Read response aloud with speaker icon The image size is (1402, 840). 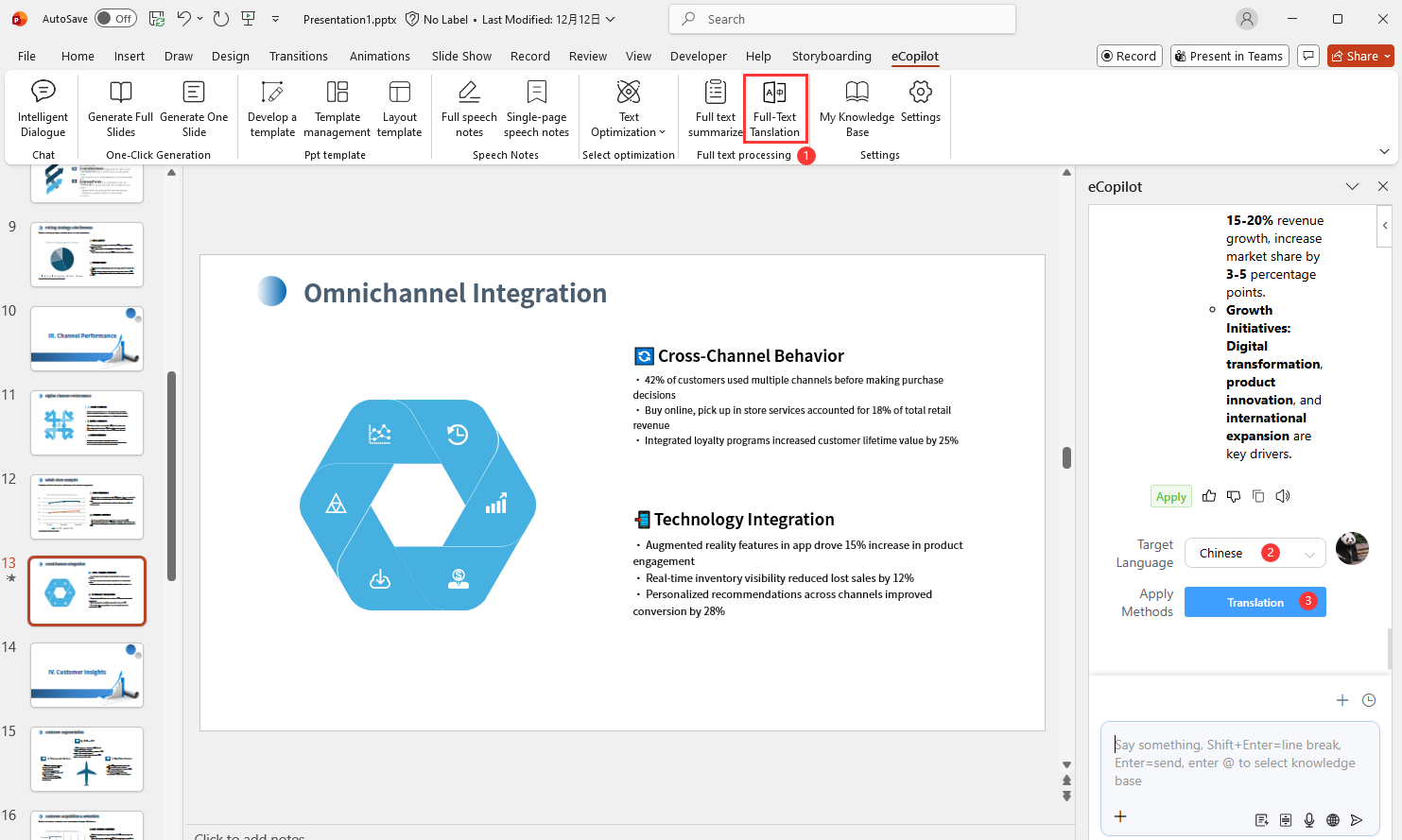point(1283,496)
